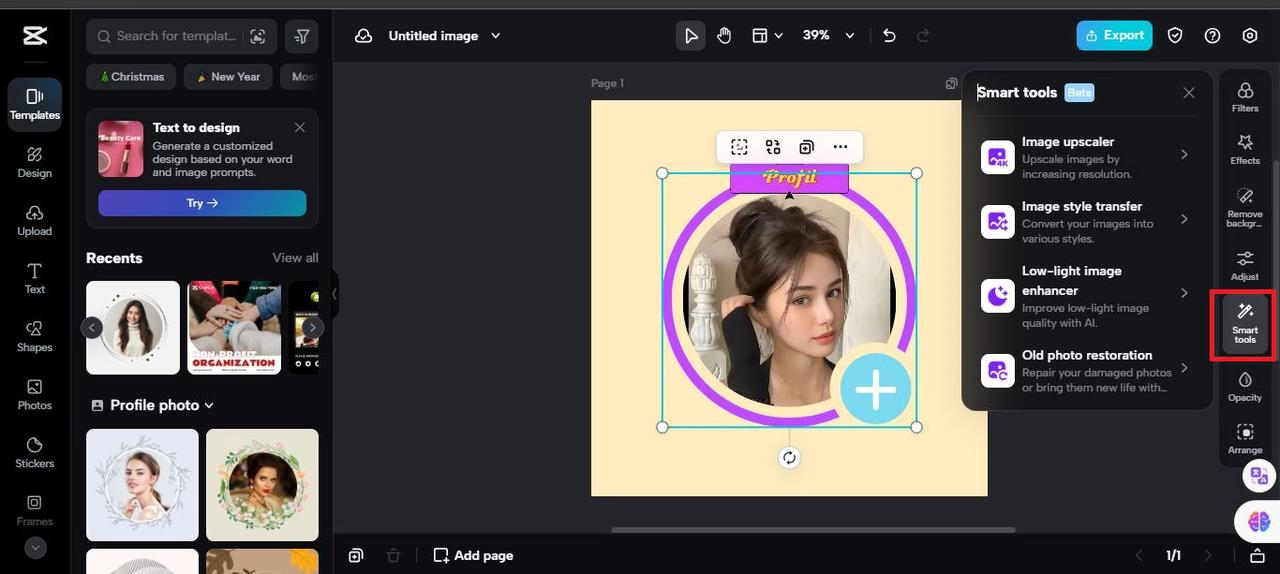Viewport: 1280px width, 574px height.
Task: Open the Opacity control
Action: click(1245, 386)
